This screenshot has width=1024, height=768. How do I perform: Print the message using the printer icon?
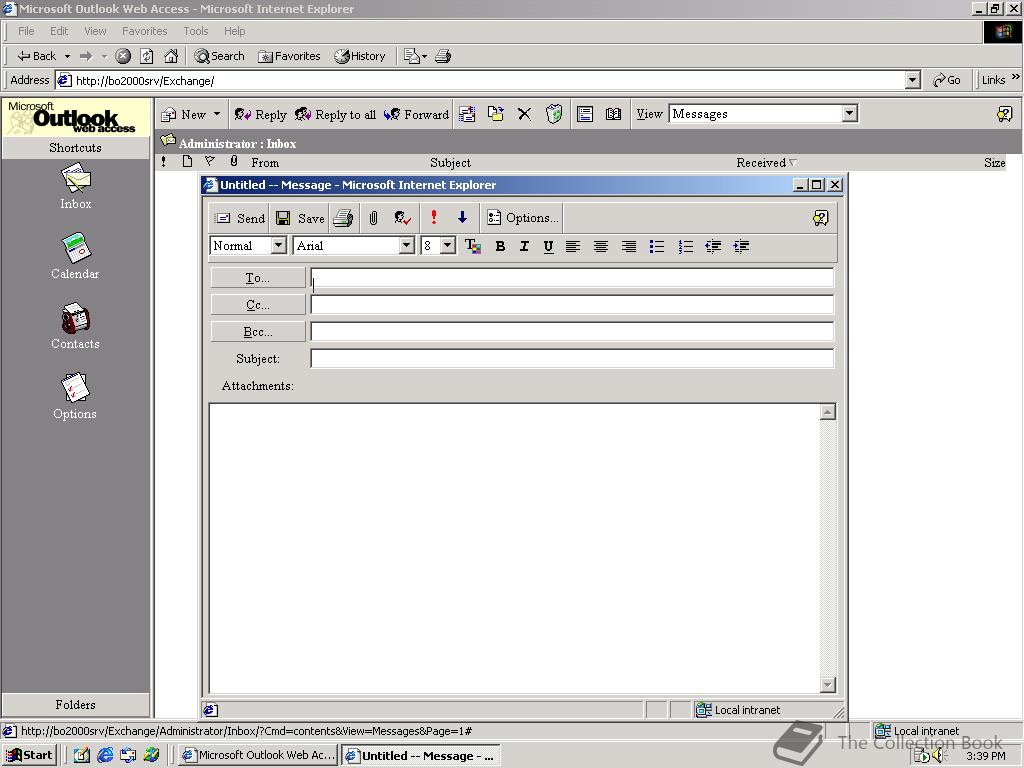coord(343,218)
